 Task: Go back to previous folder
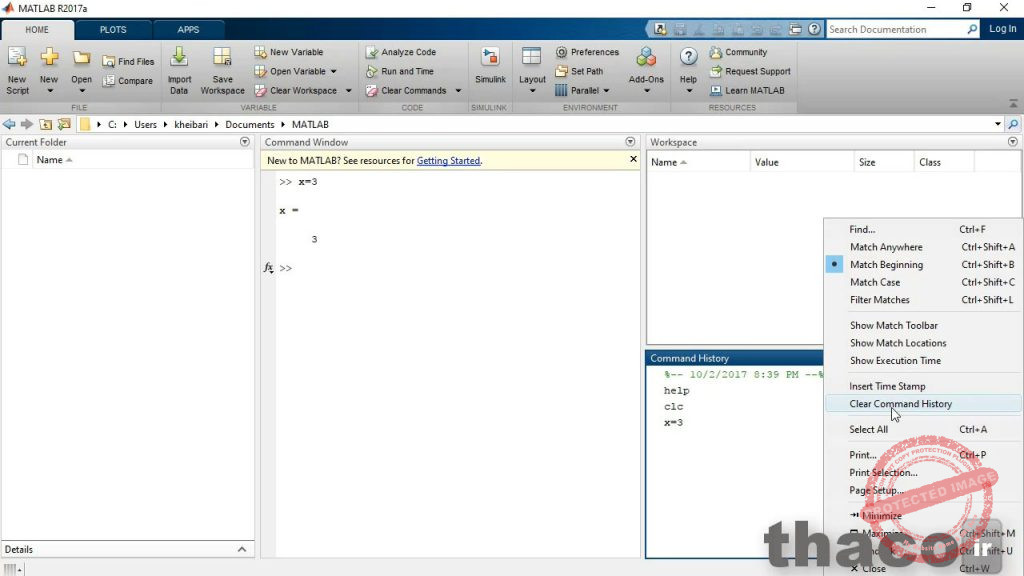click(9, 124)
